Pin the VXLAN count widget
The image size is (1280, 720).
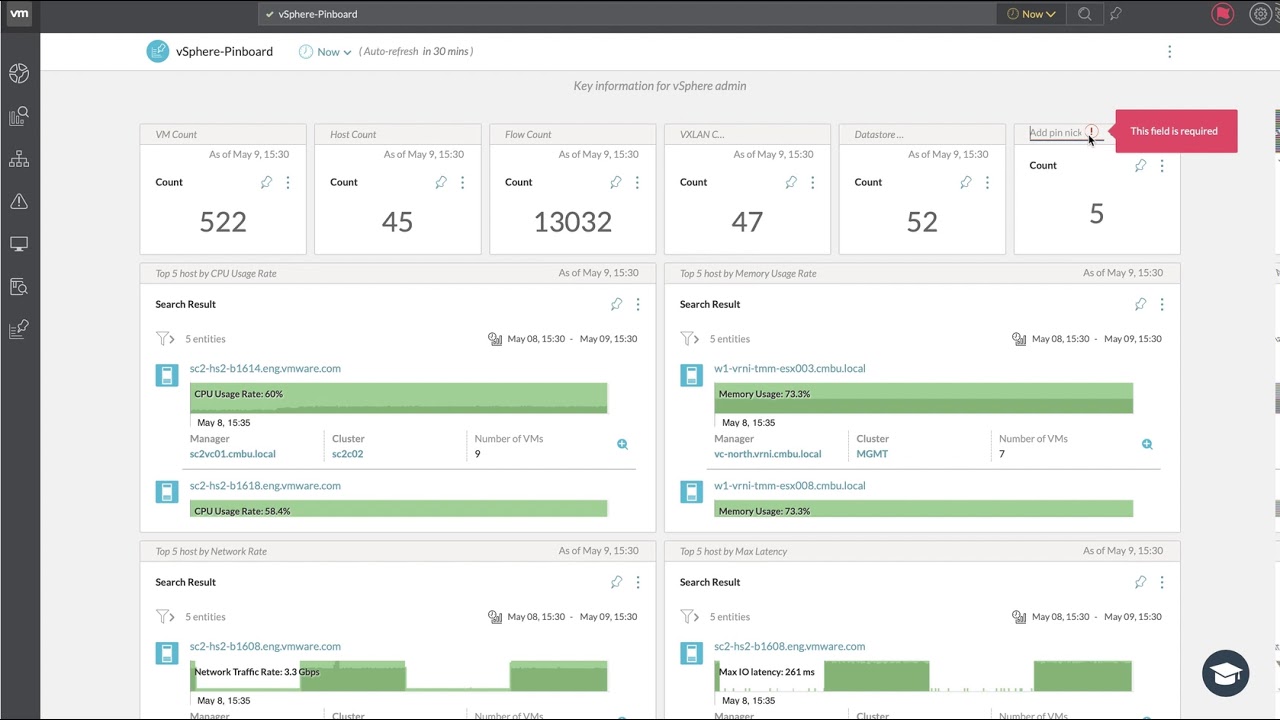791,182
